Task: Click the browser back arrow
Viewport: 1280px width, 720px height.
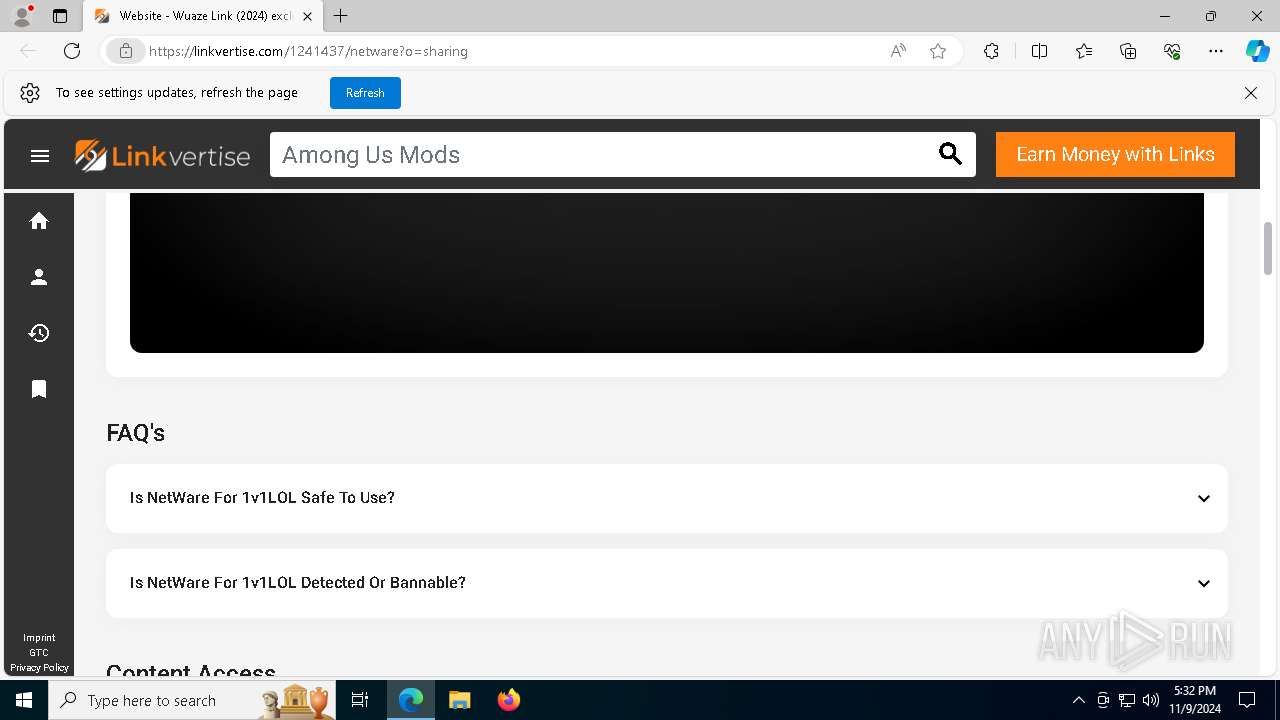Action: point(28,51)
